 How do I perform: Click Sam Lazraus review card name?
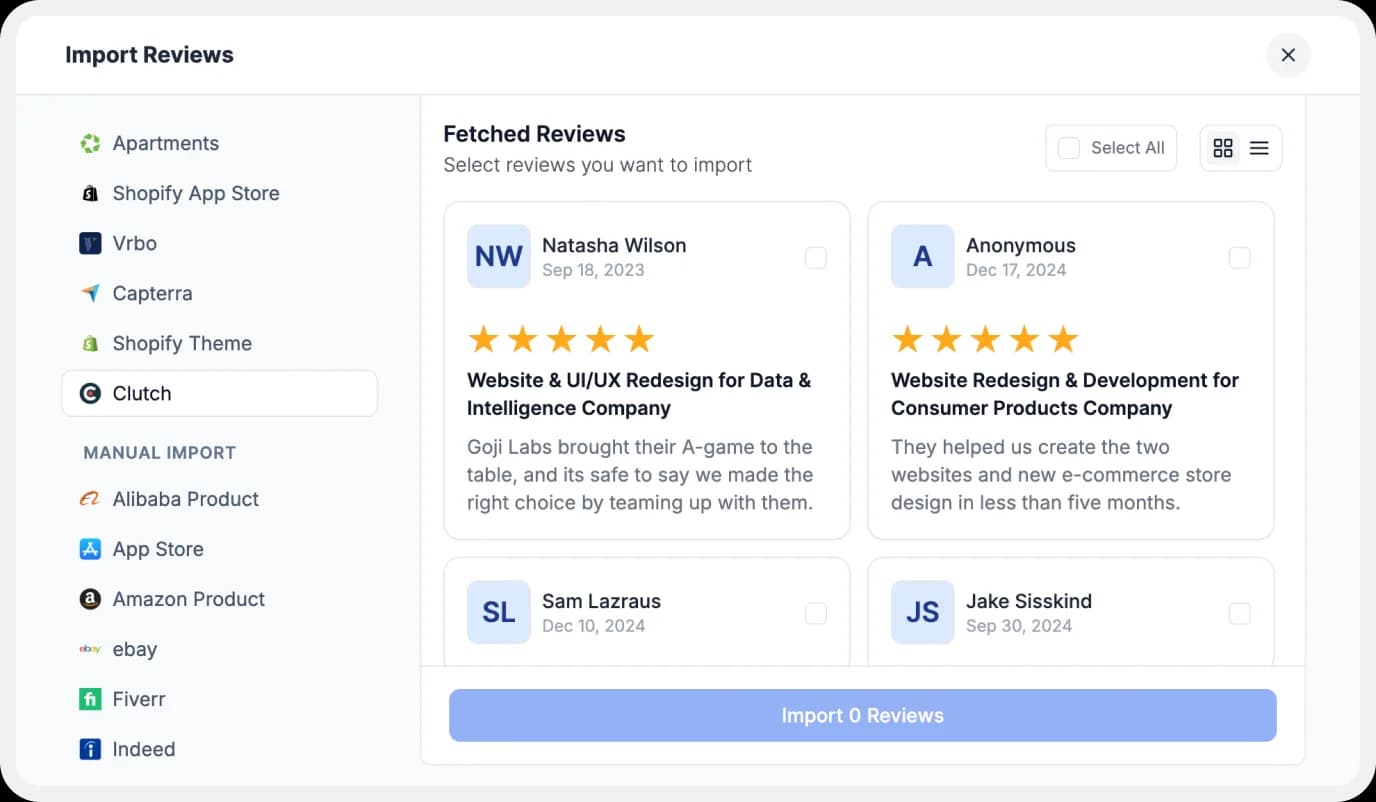coord(601,602)
